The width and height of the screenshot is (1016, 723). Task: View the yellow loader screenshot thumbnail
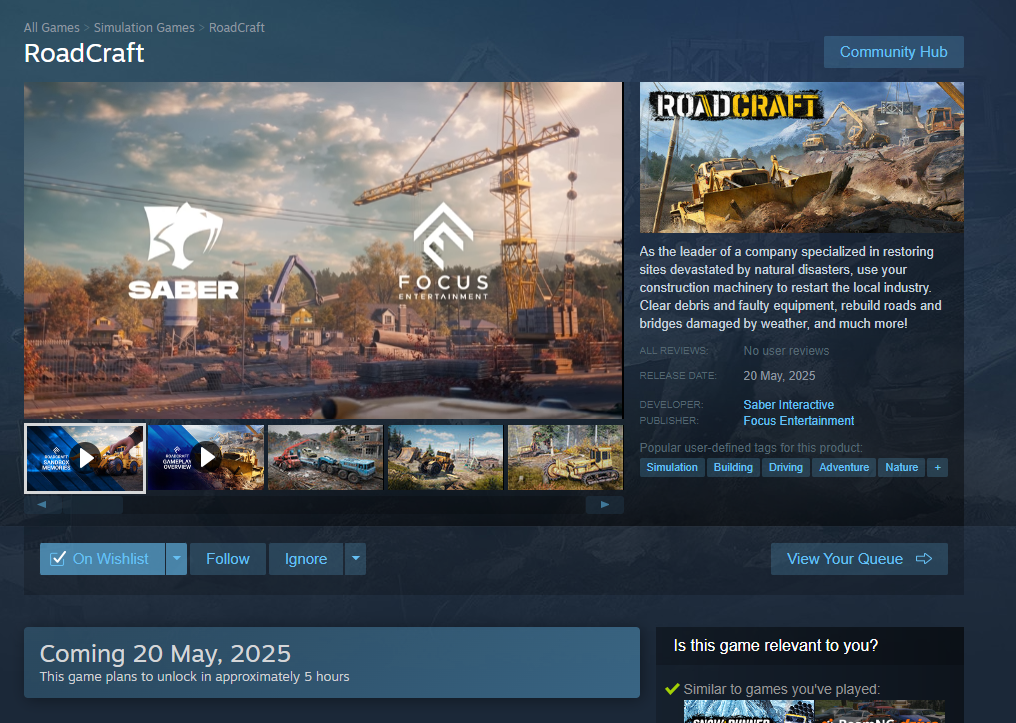445,457
